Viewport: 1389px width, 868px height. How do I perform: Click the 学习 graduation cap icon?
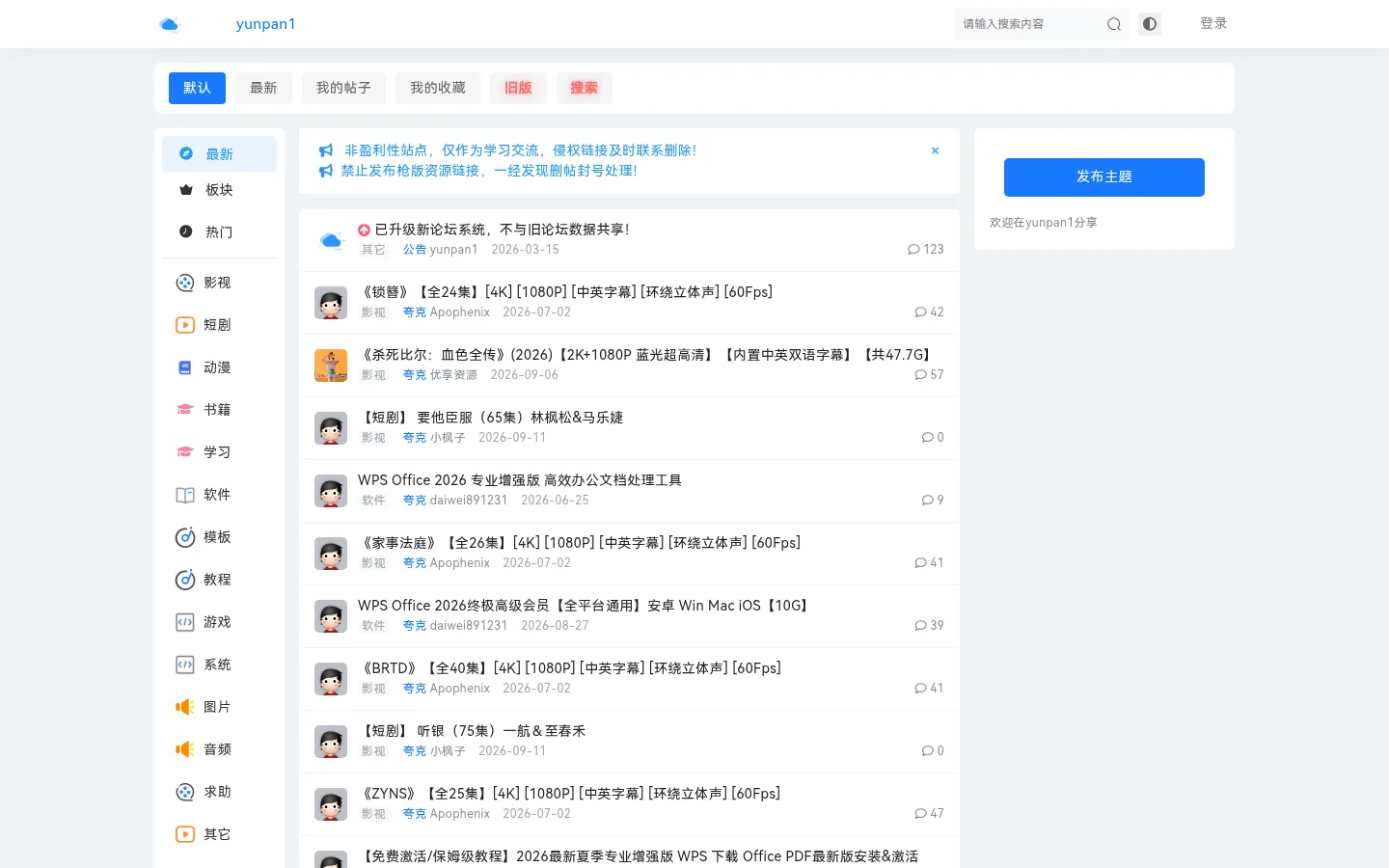(x=185, y=452)
